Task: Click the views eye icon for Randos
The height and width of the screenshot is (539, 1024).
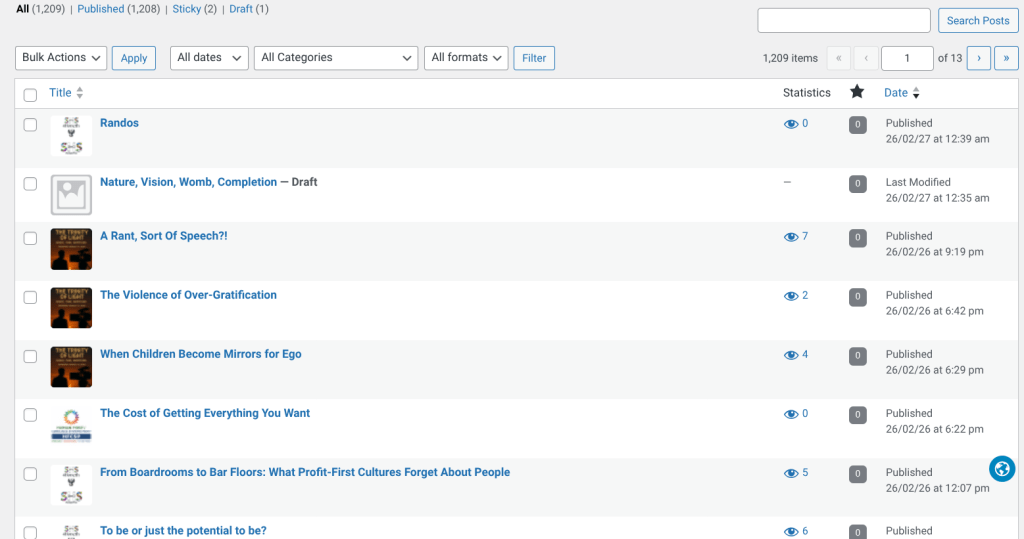Action: click(791, 124)
